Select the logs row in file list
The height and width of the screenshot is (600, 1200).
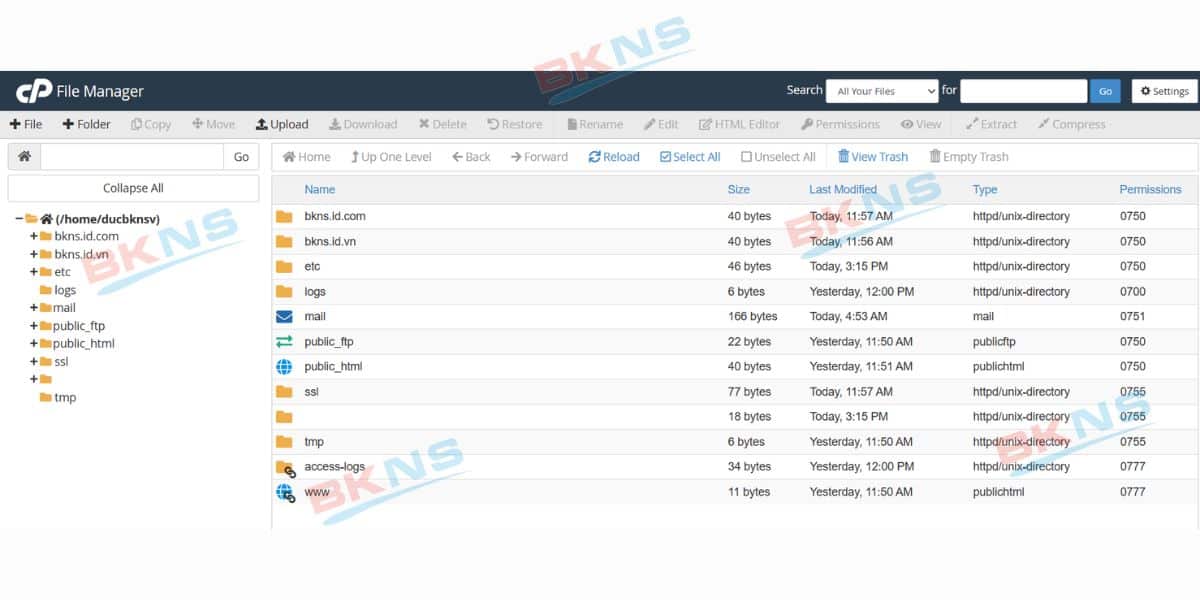coord(735,291)
